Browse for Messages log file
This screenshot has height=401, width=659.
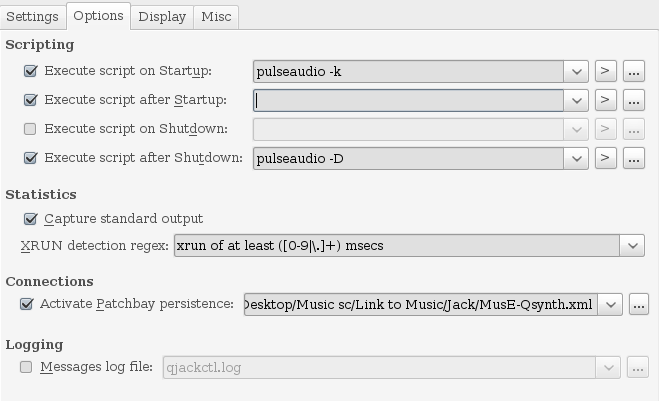pyautogui.click(x=637, y=367)
